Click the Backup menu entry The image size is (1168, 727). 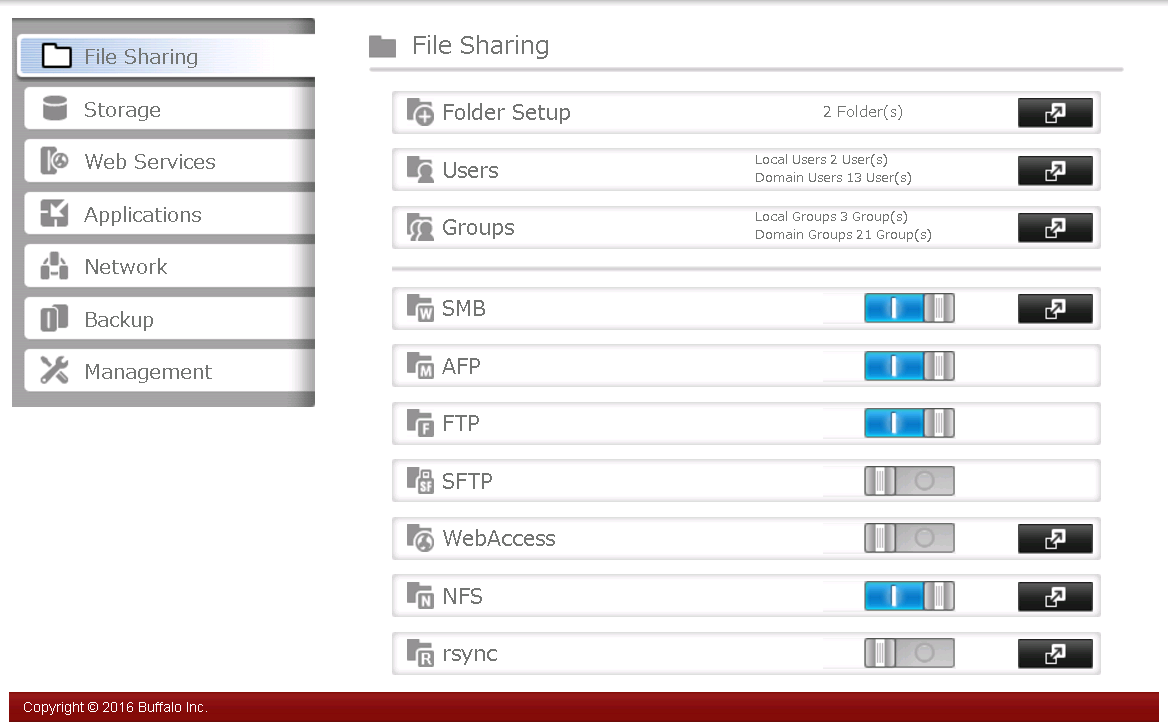(118, 320)
